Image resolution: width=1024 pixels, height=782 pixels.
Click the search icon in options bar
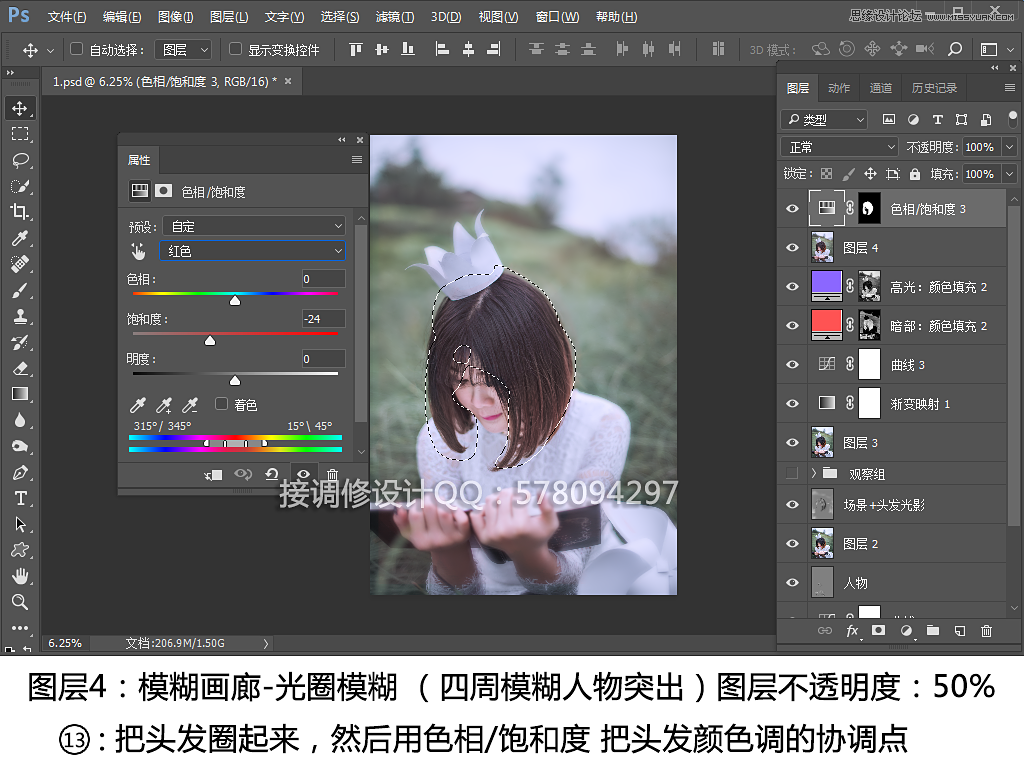click(x=955, y=49)
